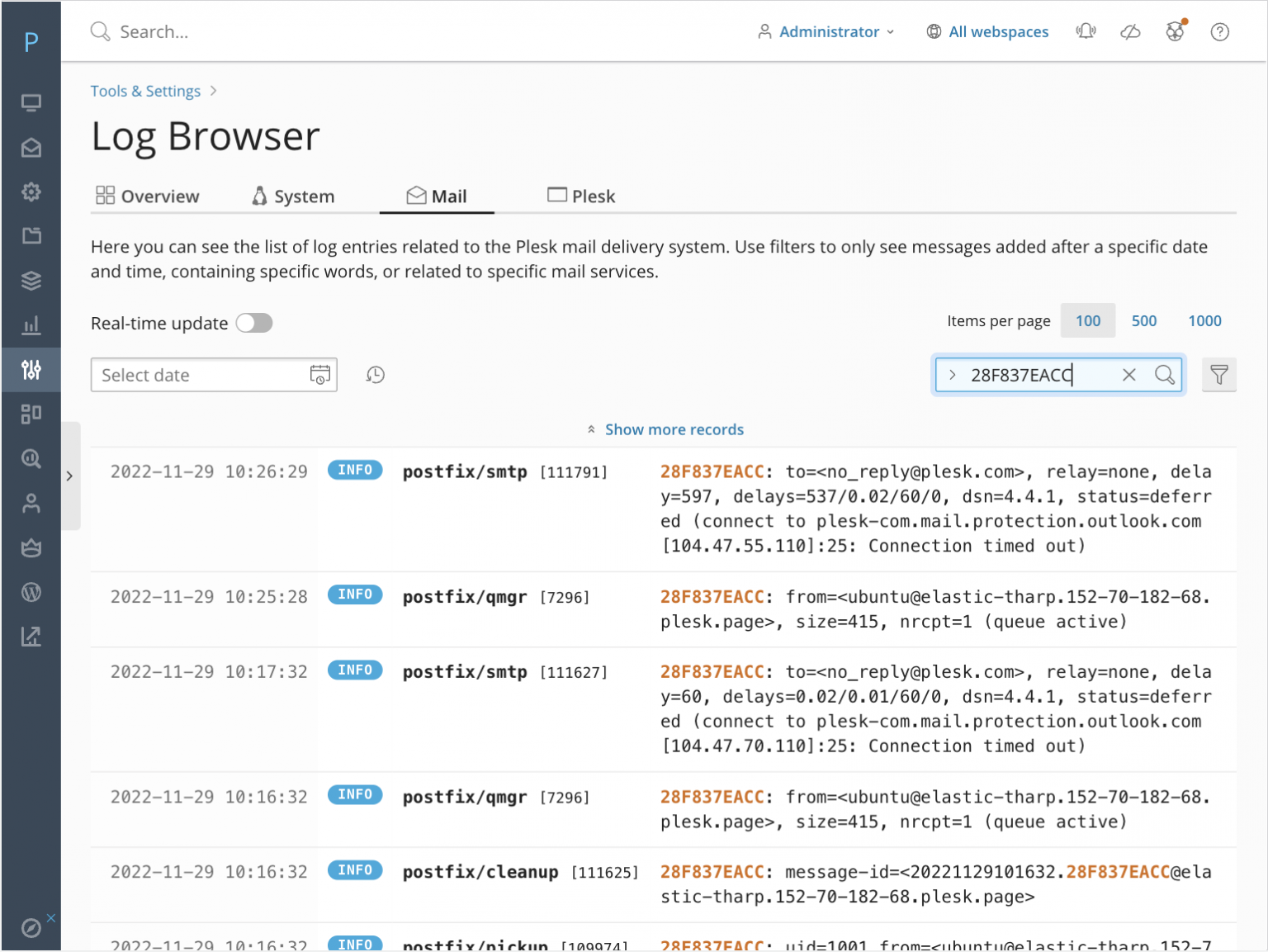Screen dimensions: 1268x952
Task: Switch to the Plesk tab
Action: pos(581,196)
